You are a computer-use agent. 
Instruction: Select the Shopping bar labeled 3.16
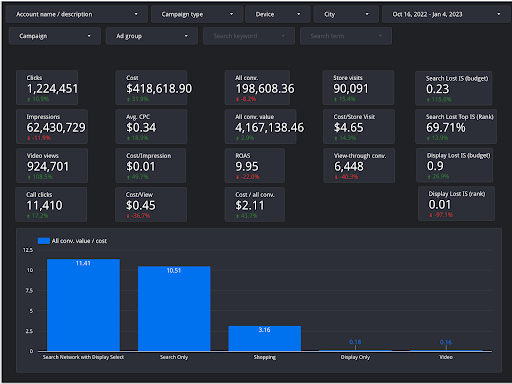[265, 338]
